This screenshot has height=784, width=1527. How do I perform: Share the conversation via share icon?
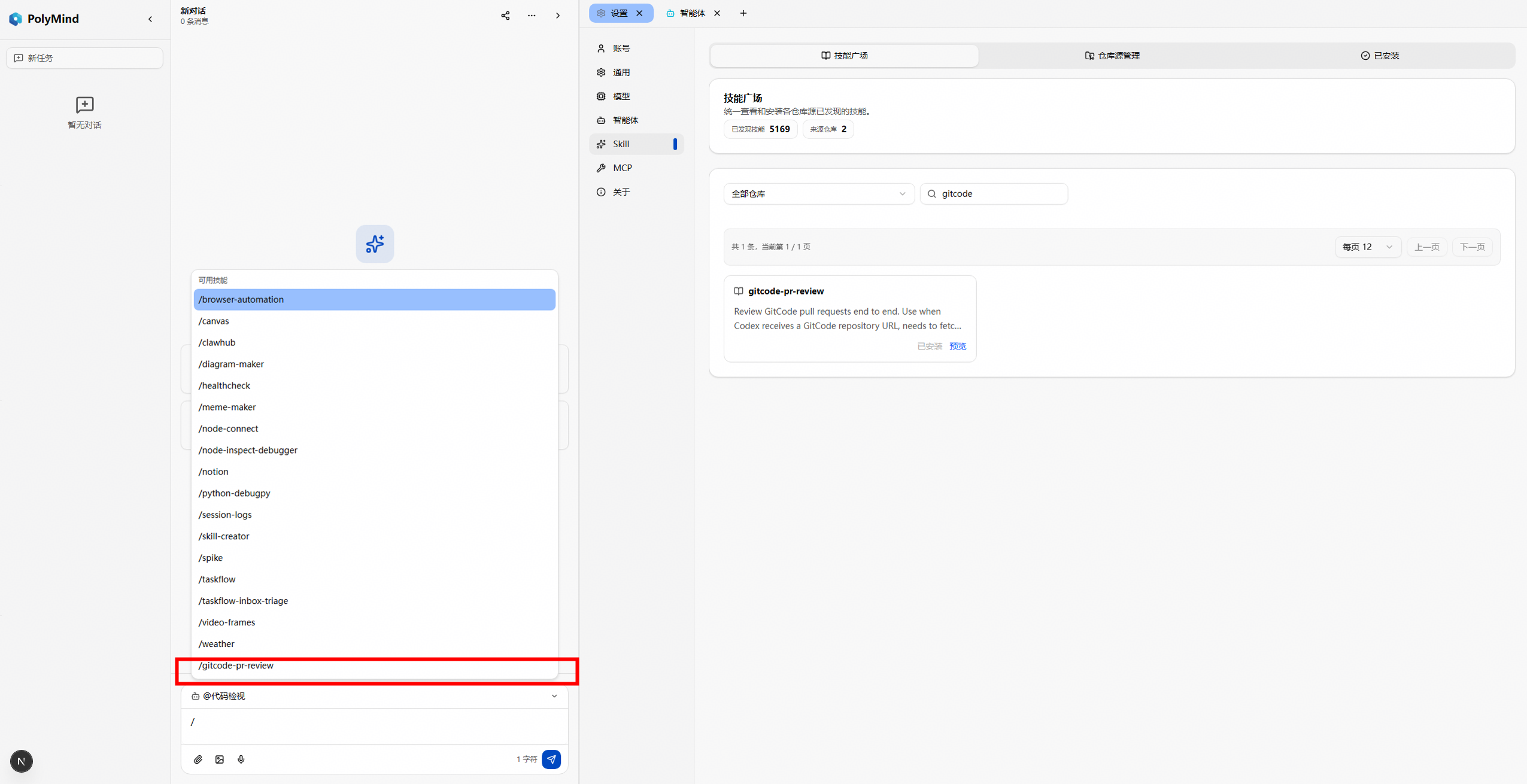[x=505, y=16]
